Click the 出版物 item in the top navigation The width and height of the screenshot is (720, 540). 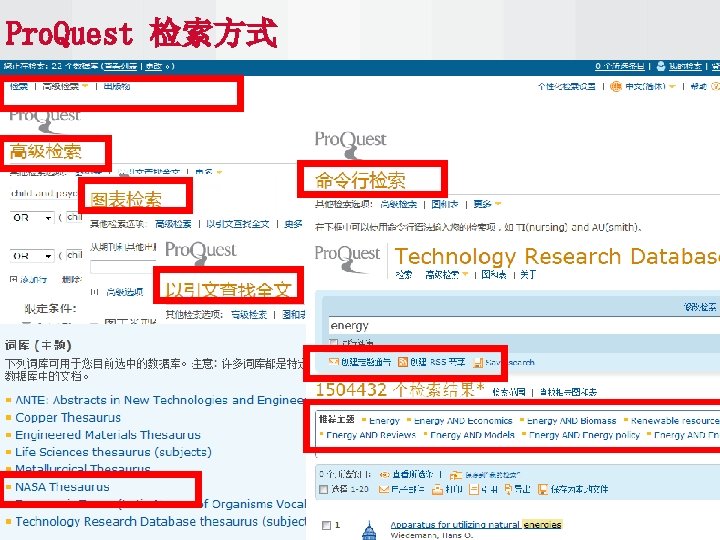coord(117,86)
